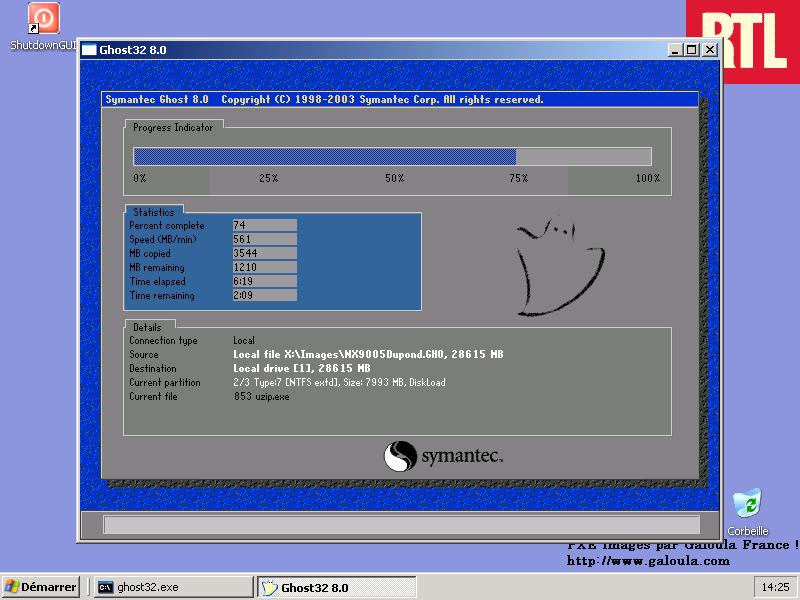Click the percent complete value 74
The height and width of the screenshot is (600, 800).
click(264, 225)
